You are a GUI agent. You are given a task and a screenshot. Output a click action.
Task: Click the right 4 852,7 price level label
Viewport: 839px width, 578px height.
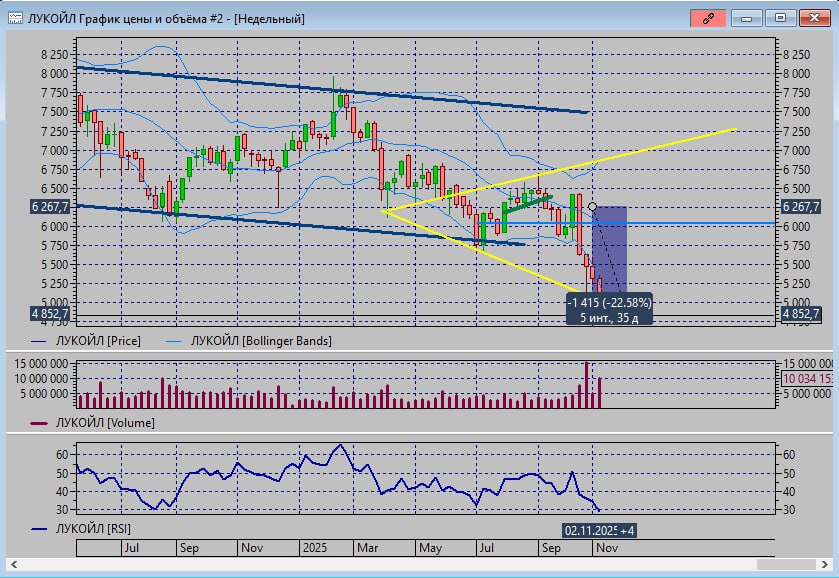[x=800, y=314]
